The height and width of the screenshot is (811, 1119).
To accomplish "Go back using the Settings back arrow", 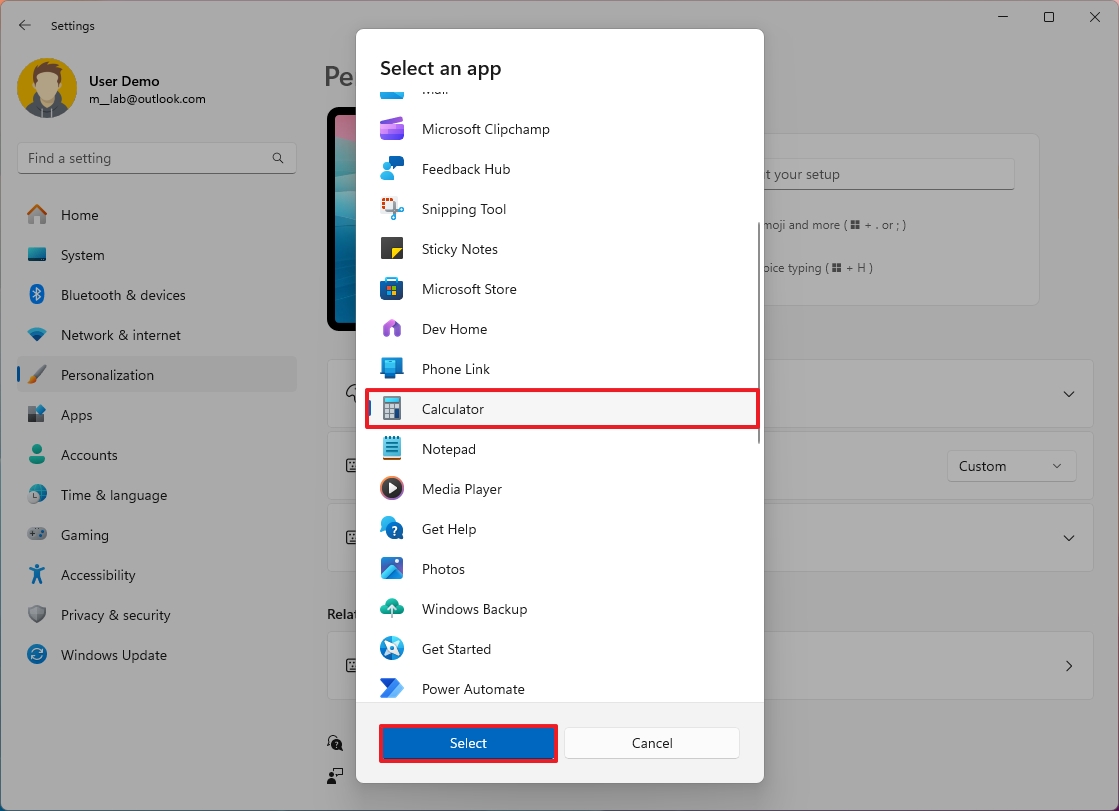I will pos(25,26).
